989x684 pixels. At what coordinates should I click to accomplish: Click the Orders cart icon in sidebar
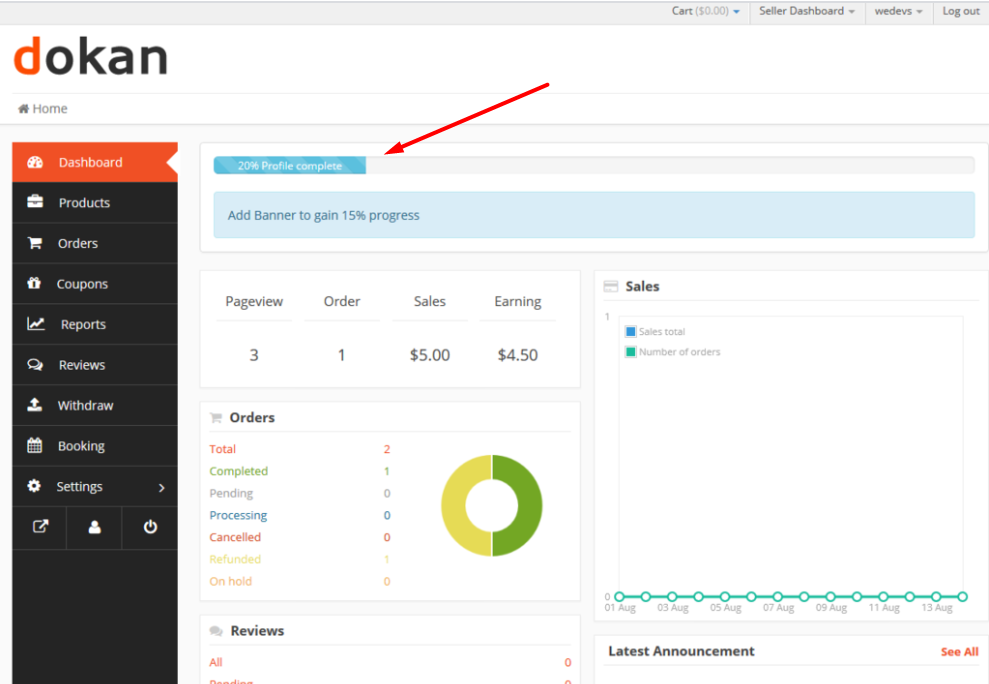[x=35, y=243]
